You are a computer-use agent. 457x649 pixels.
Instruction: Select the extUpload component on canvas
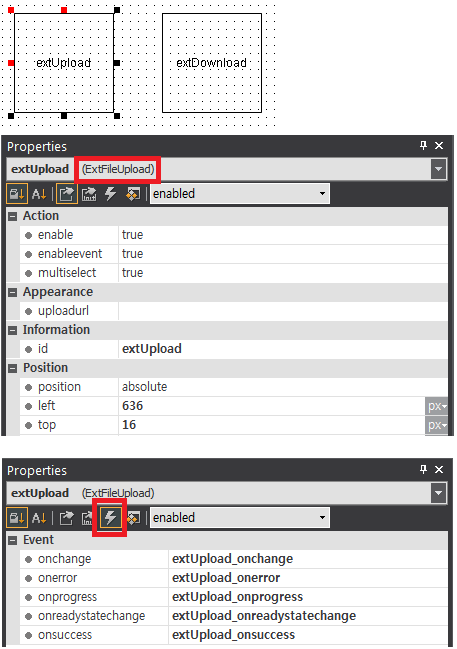pos(64,63)
